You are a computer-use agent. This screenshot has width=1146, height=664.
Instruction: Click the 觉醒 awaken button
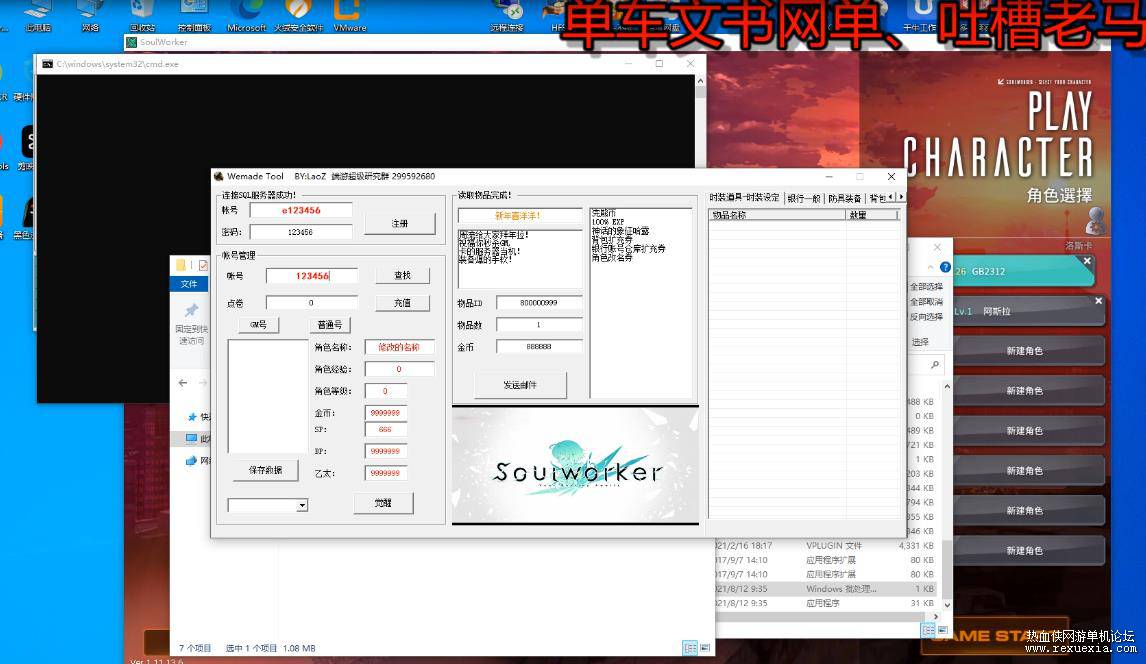point(384,503)
